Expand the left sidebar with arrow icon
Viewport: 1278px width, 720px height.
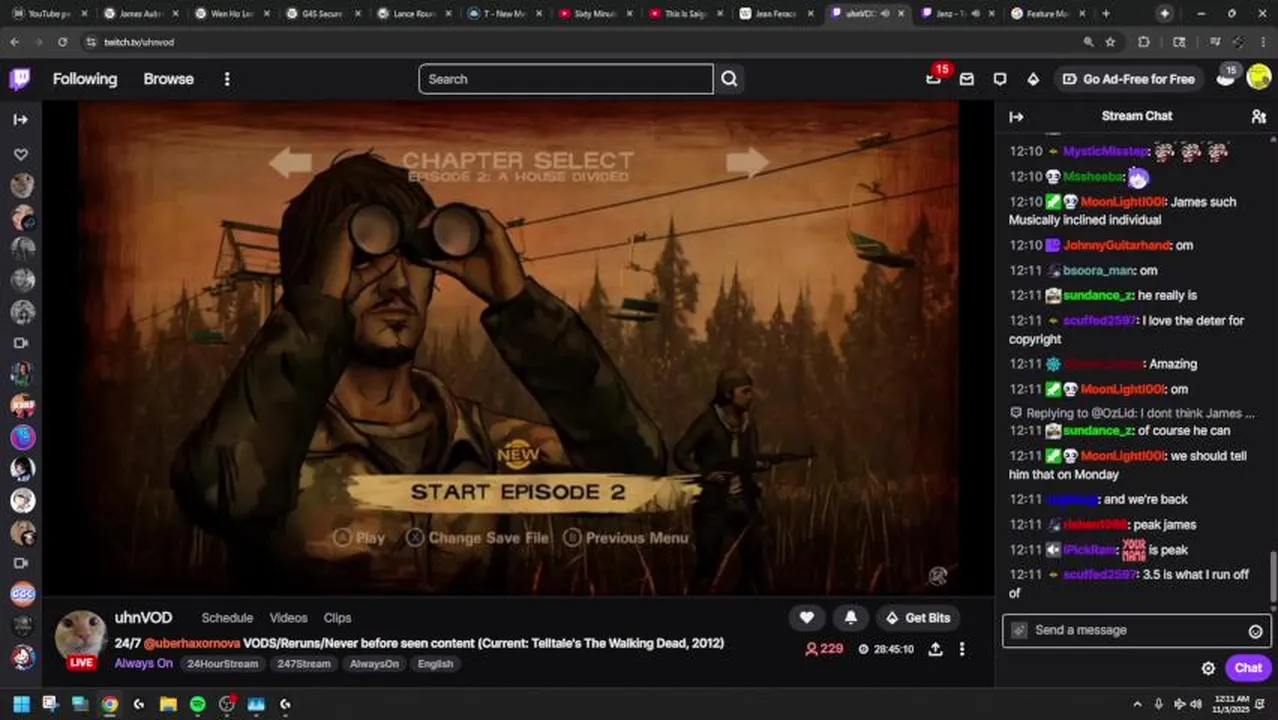click(20, 119)
